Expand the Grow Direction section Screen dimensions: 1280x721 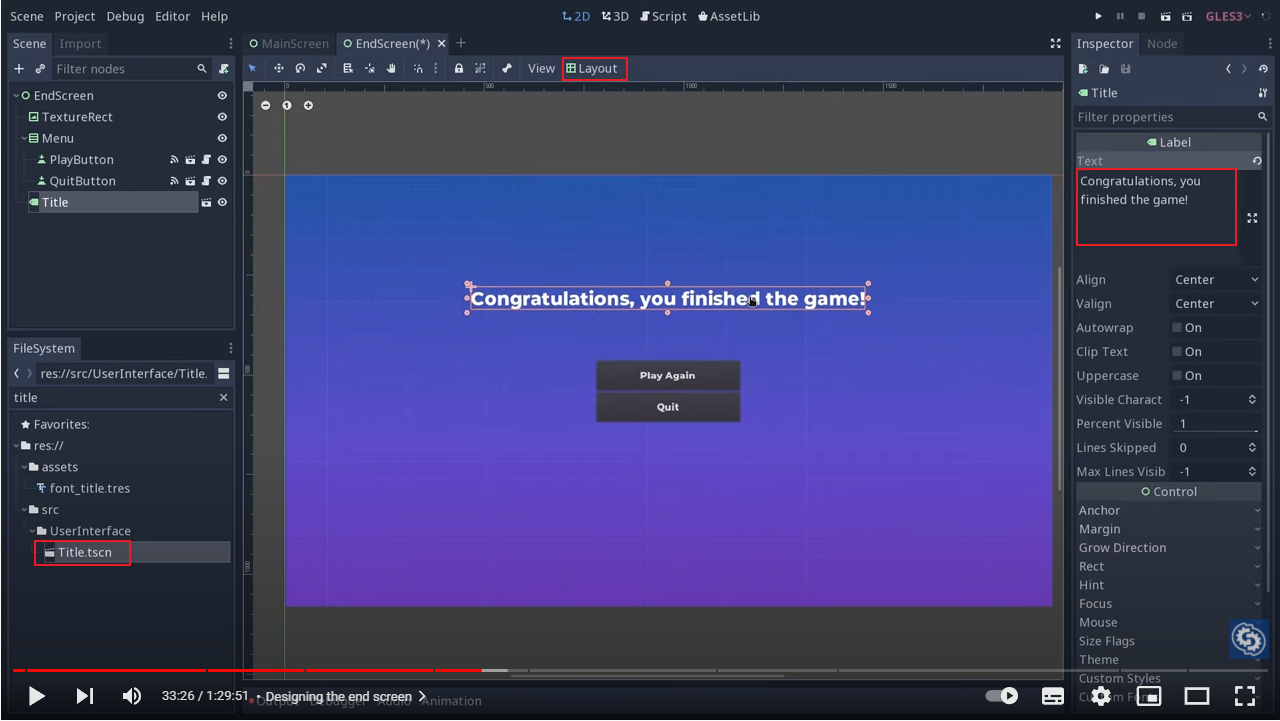point(1169,548)
